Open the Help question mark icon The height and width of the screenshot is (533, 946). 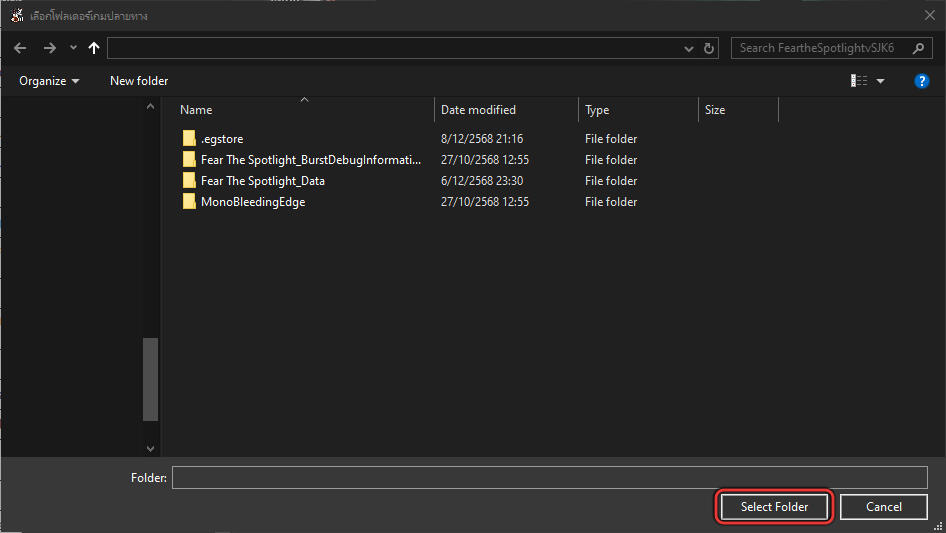click(x=922, y=81)
